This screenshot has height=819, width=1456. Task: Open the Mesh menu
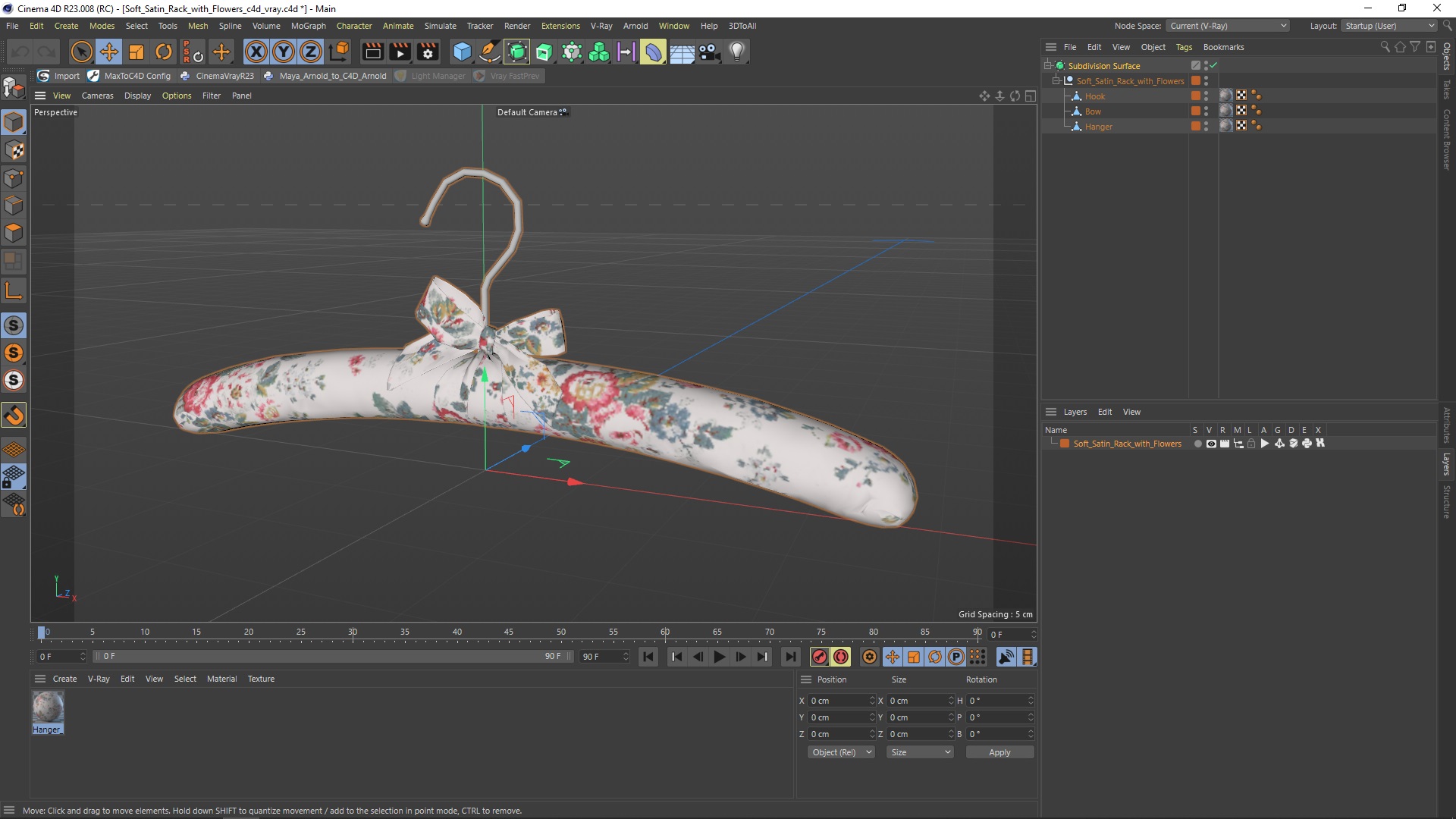coord(198,26)
